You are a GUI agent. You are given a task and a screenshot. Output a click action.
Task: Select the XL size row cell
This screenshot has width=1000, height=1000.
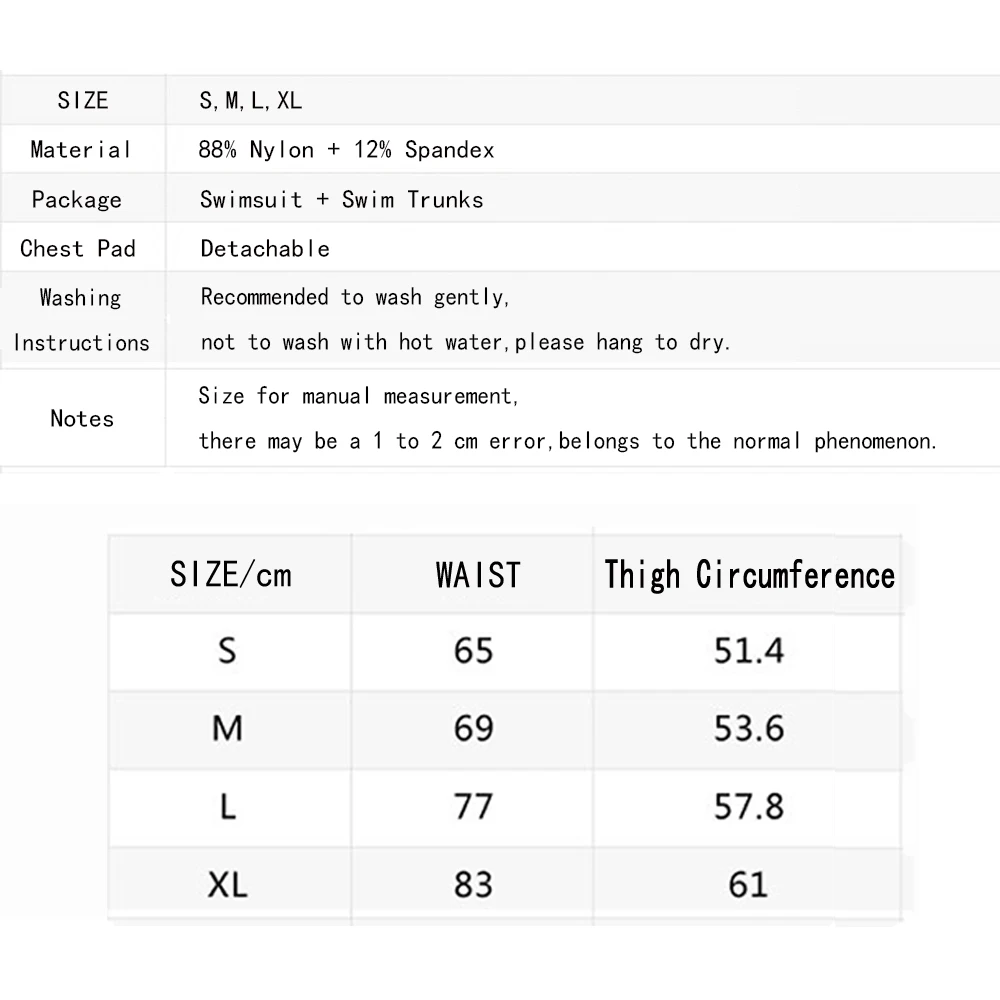[228, 885]
